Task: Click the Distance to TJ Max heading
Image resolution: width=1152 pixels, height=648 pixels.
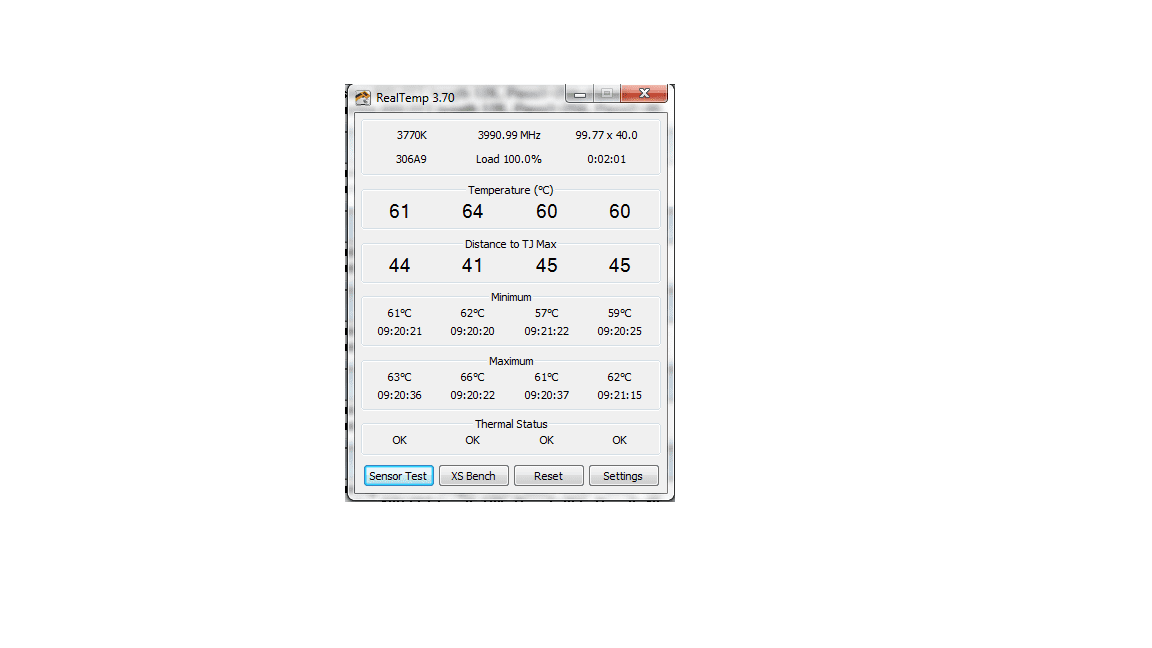Action: [511, 244]
